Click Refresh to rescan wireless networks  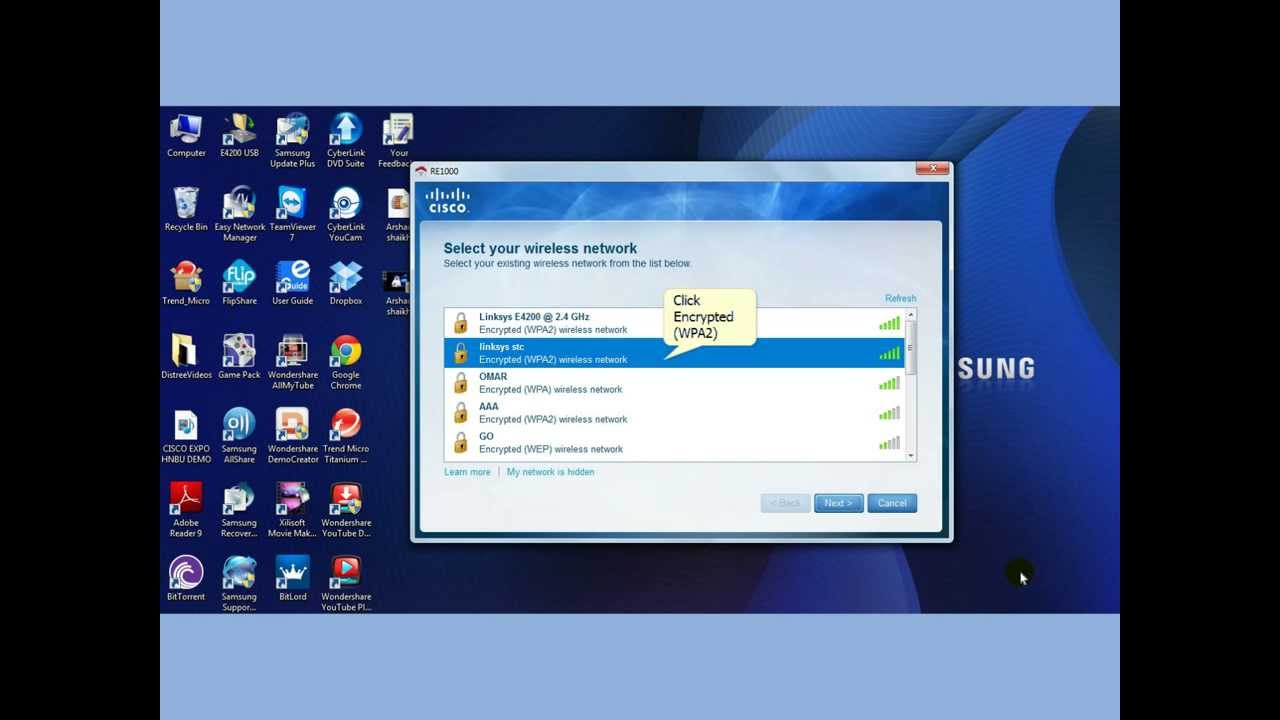pyautogui.click(x=900, y=298)
